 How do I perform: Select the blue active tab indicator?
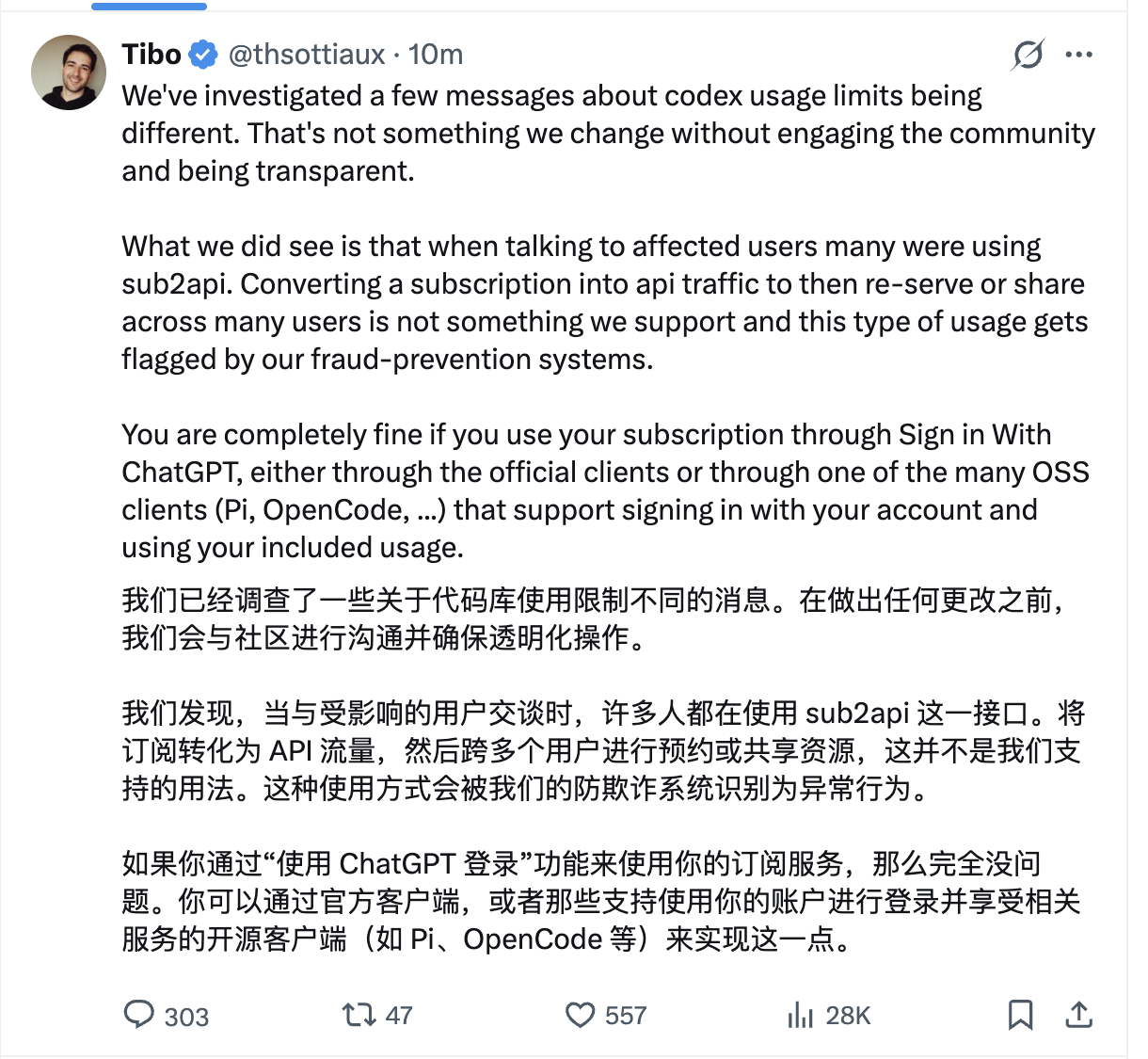(149, 6)
